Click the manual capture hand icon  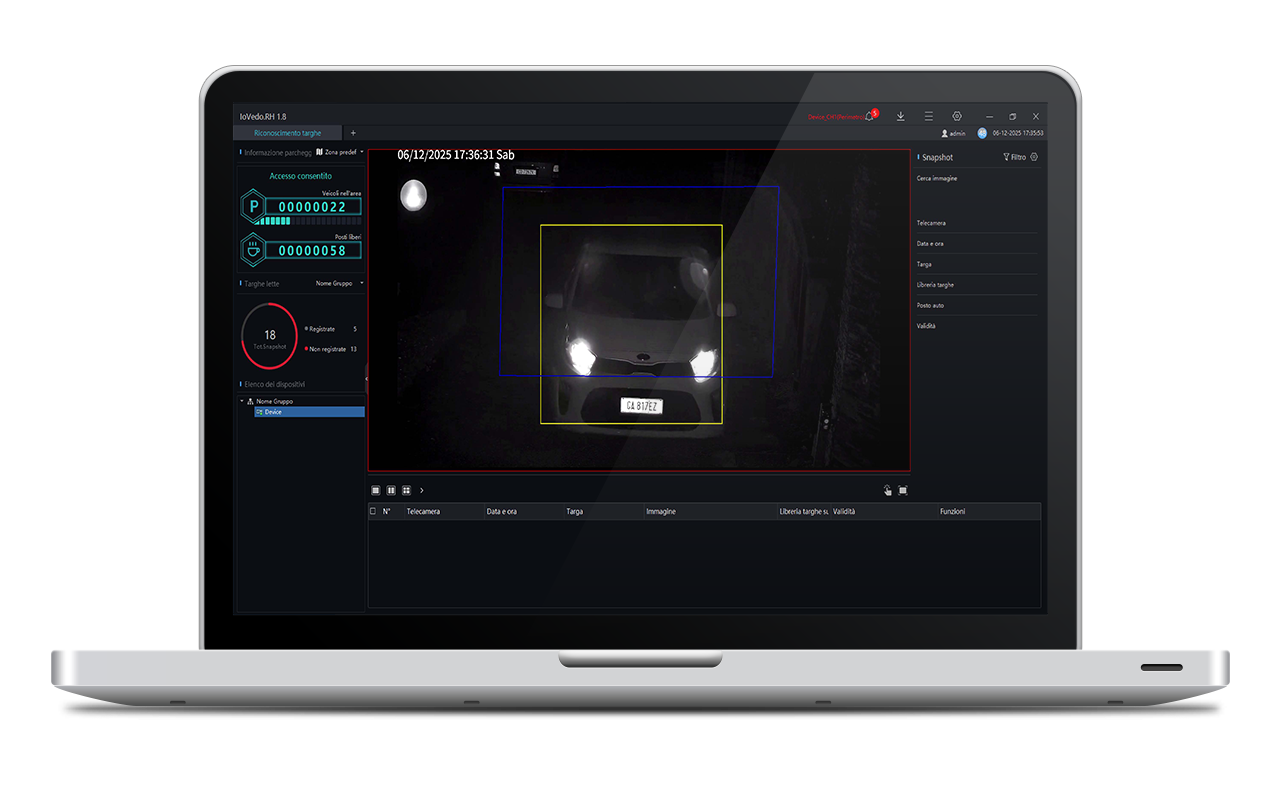click(887, 490)
